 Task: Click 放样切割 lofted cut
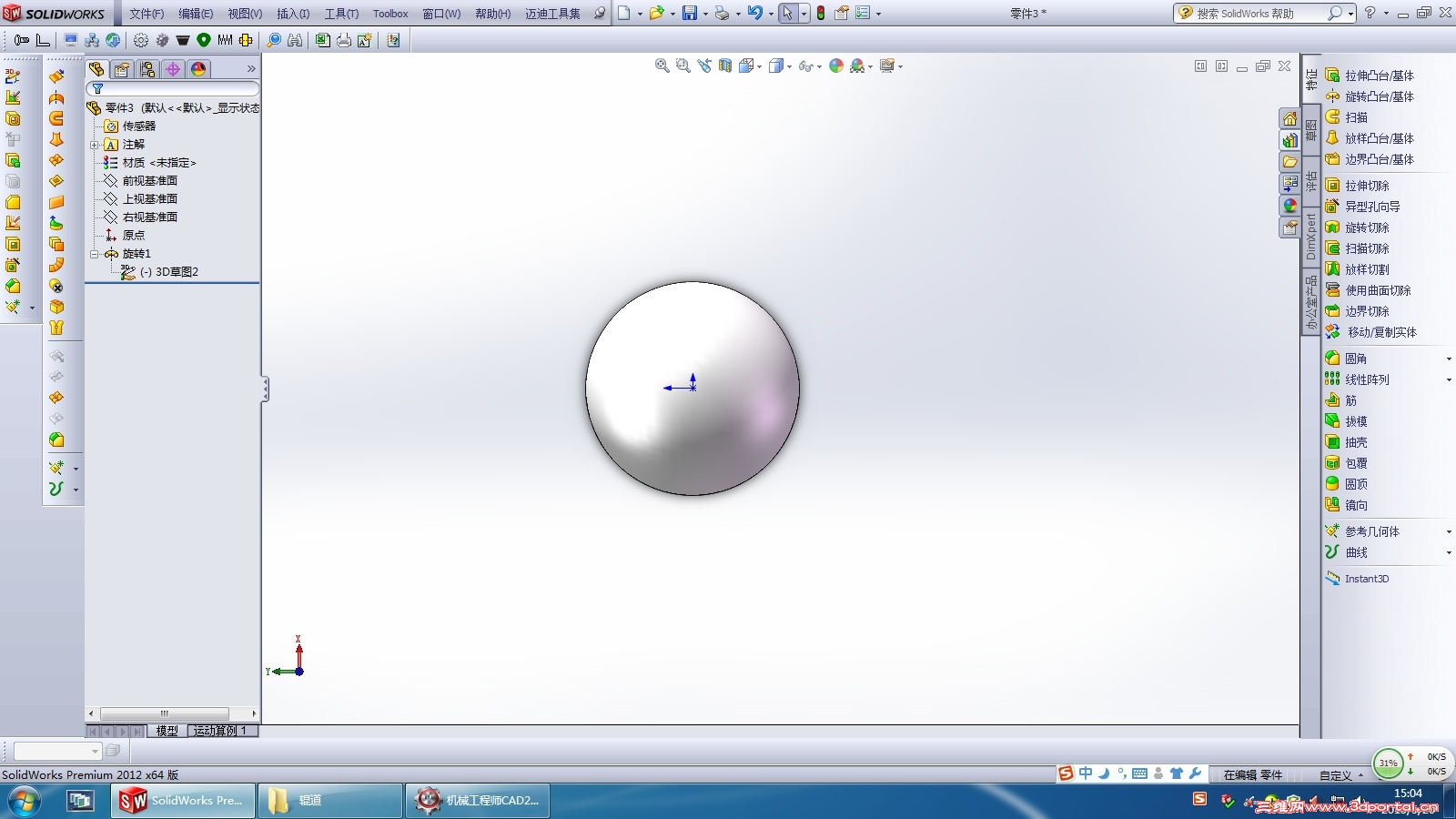coord(1358,269)
